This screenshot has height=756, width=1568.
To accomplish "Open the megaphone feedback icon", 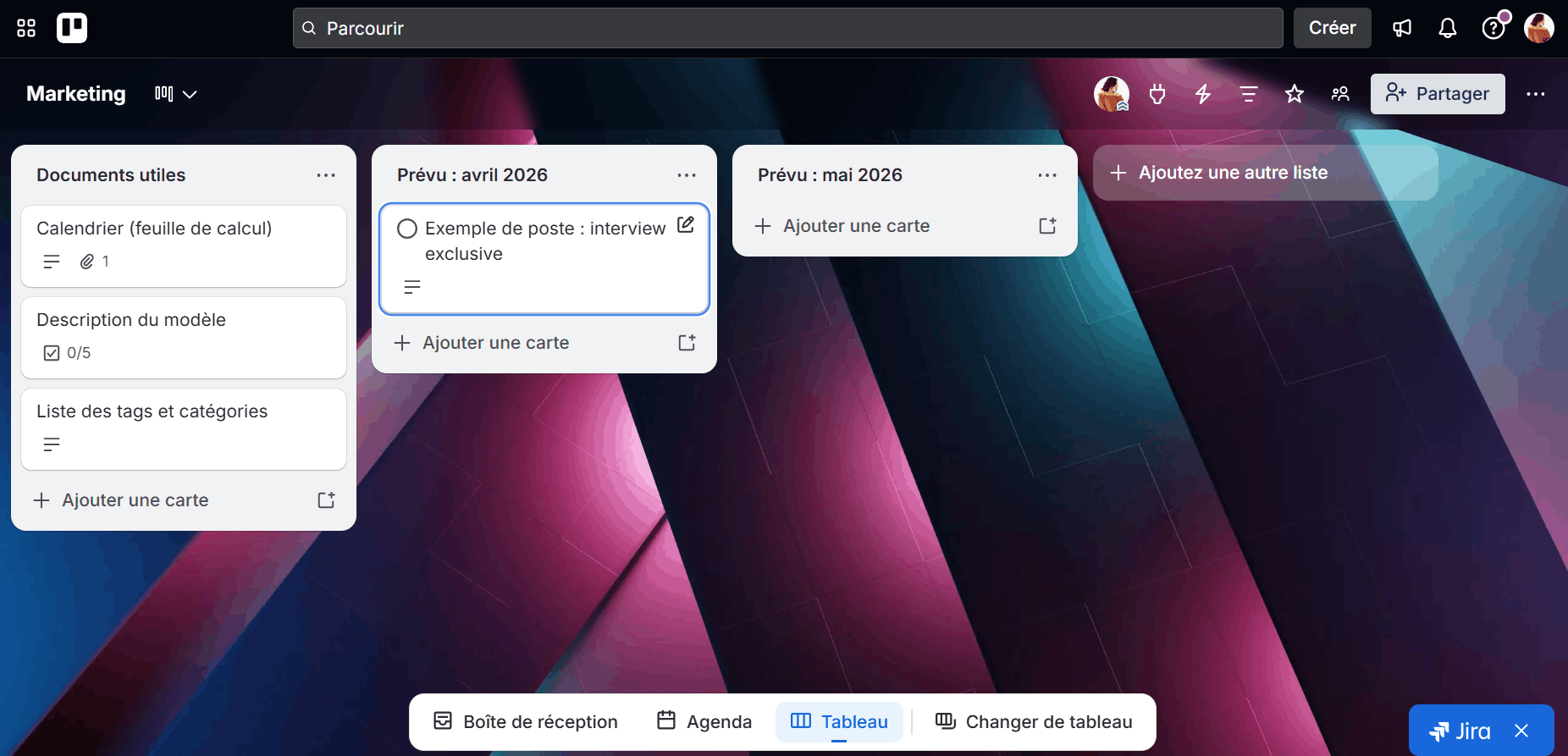I will 1402,28.
